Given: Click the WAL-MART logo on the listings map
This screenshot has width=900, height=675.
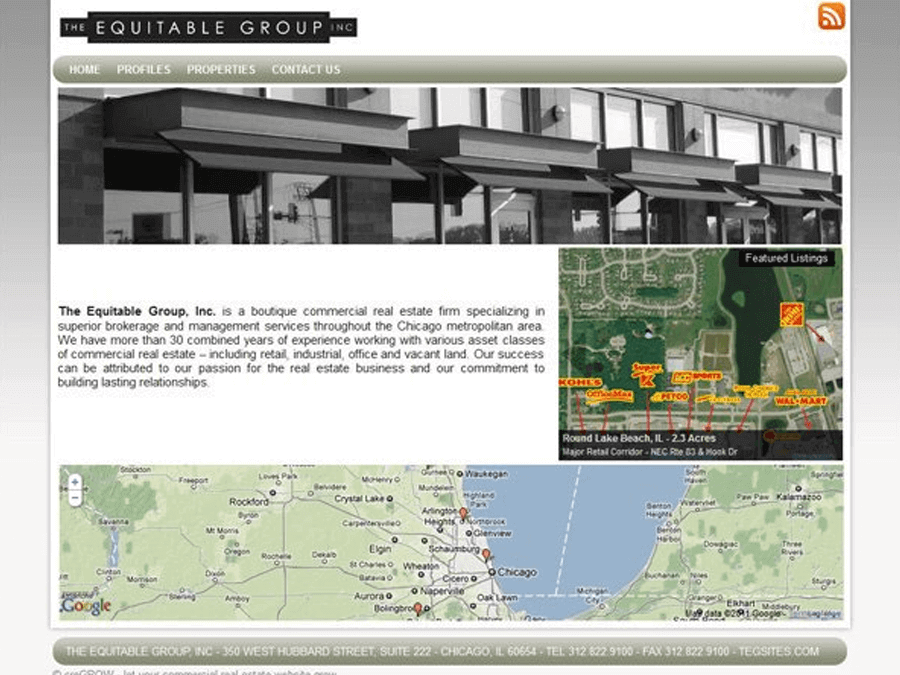Looking at the screenshot, I should [802, 400].
